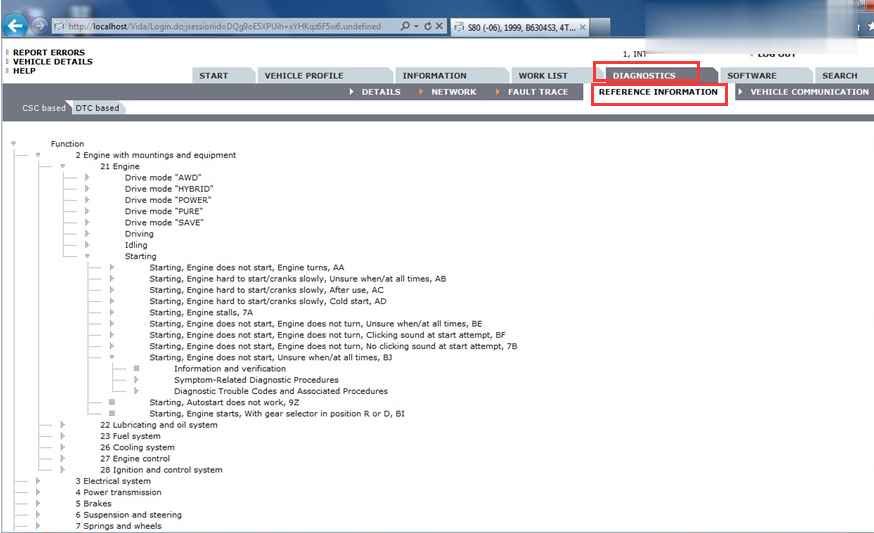The image size is (874, 533).
Task: Select Starting, Engine hard to start, Cold start, AD
Action: coord(268,301)
